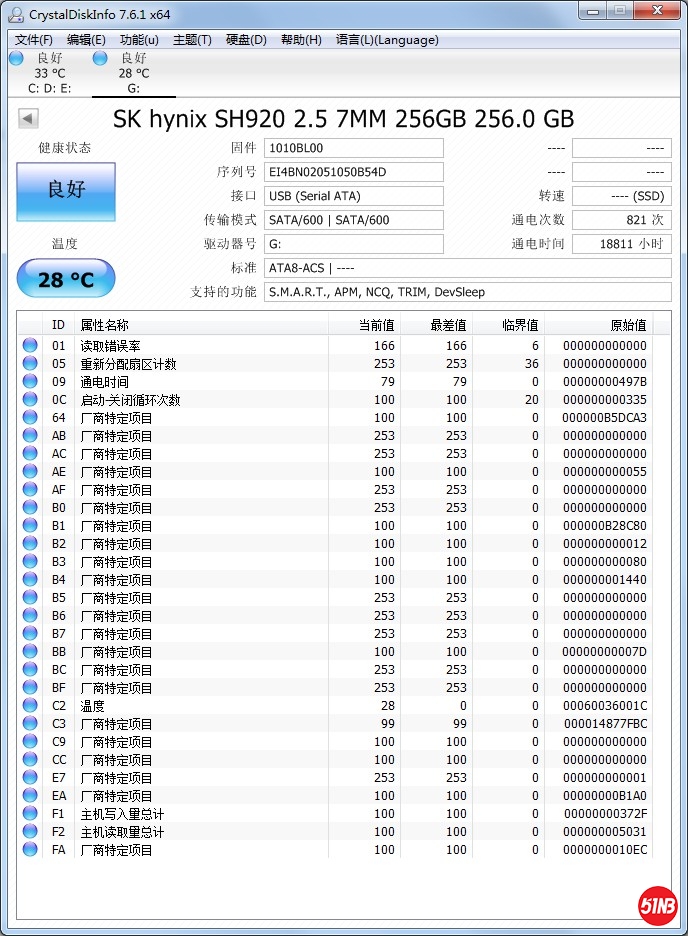
Task: Select the G: disk status orb
Action: (x=100, y=59)
